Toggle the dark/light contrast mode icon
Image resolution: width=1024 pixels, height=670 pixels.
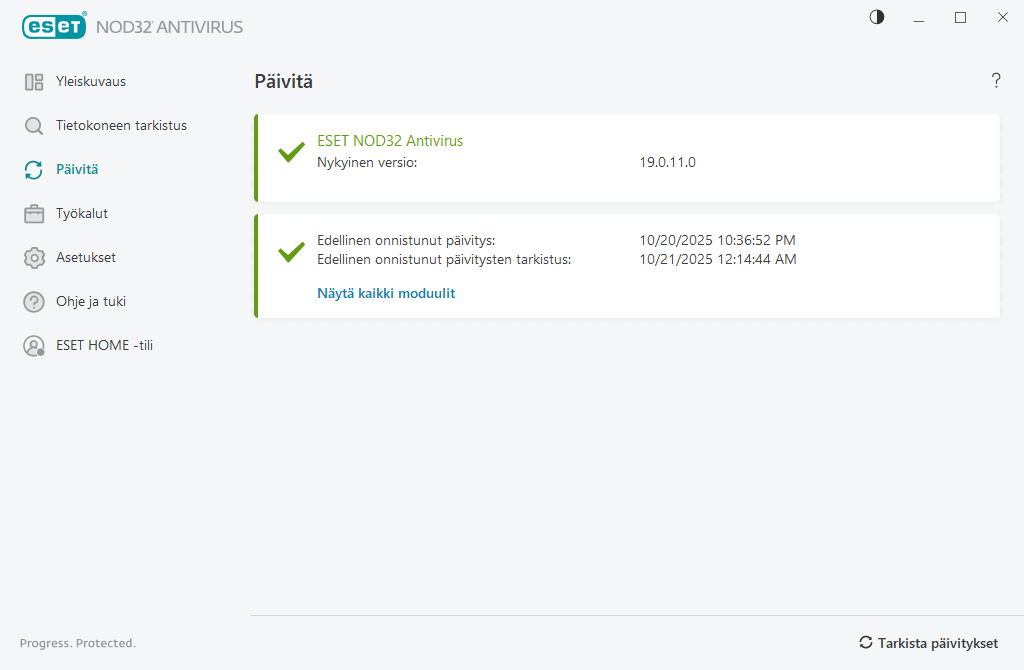[x=877, y=17]
